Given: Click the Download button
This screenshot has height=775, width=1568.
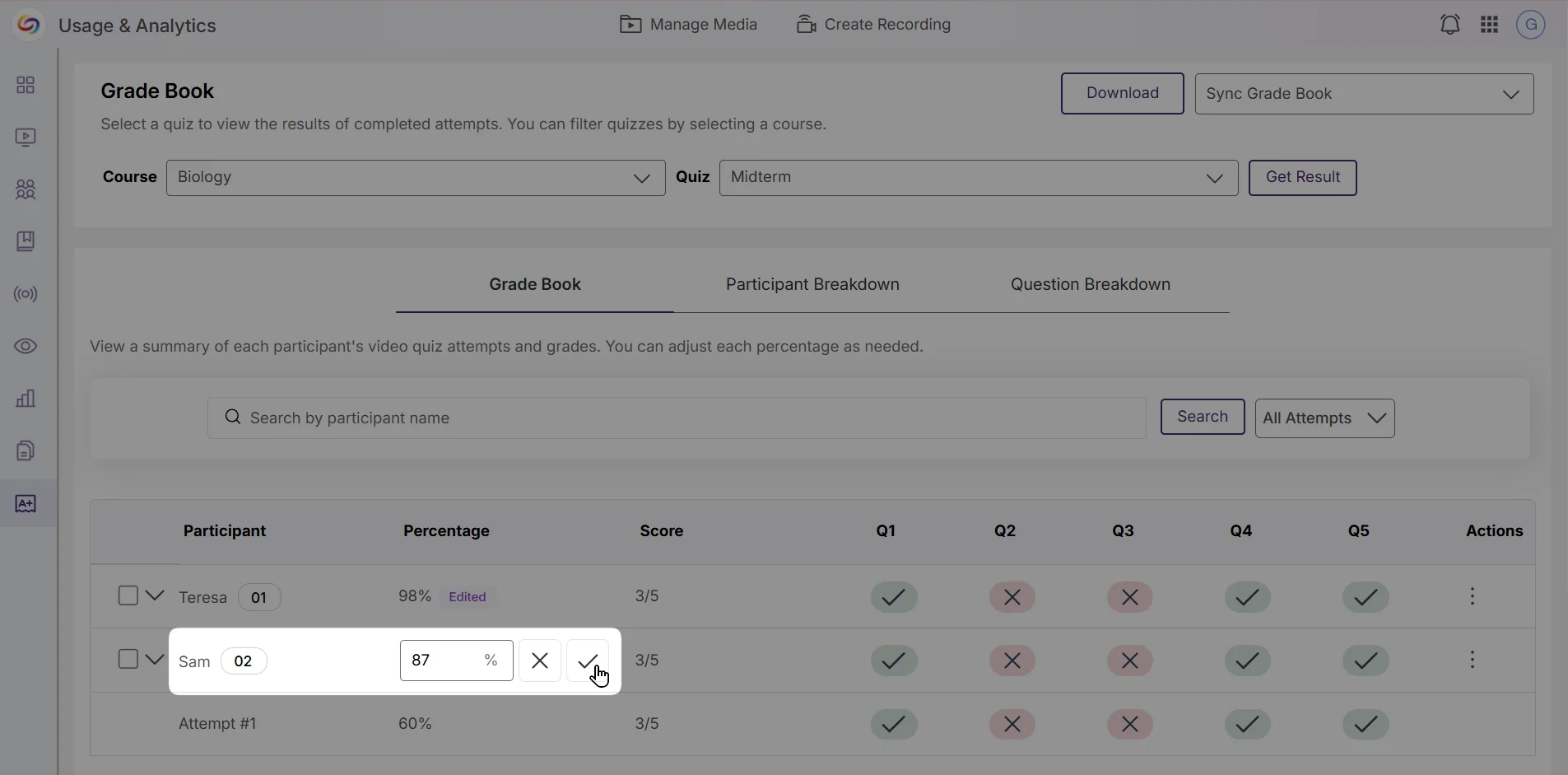Looking at the screenshot, I should coord(1122,93).
